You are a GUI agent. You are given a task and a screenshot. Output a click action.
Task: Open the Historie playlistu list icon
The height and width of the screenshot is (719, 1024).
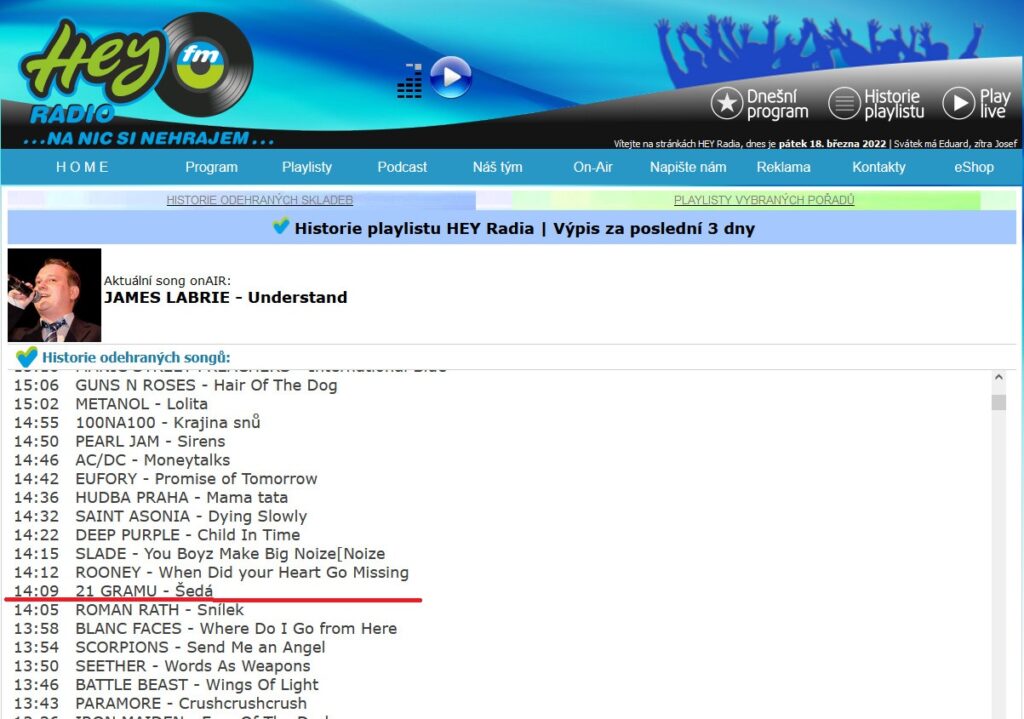(844, 103)
